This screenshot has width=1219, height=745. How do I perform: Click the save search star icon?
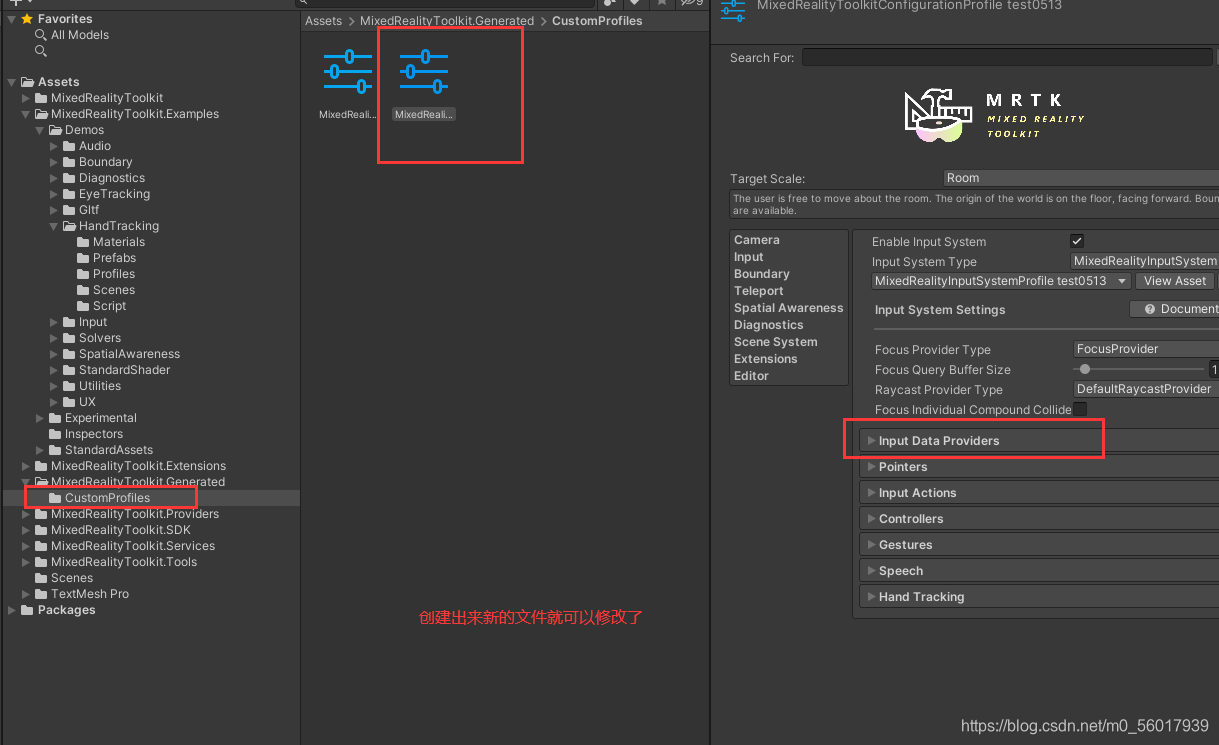coord(662,5)
